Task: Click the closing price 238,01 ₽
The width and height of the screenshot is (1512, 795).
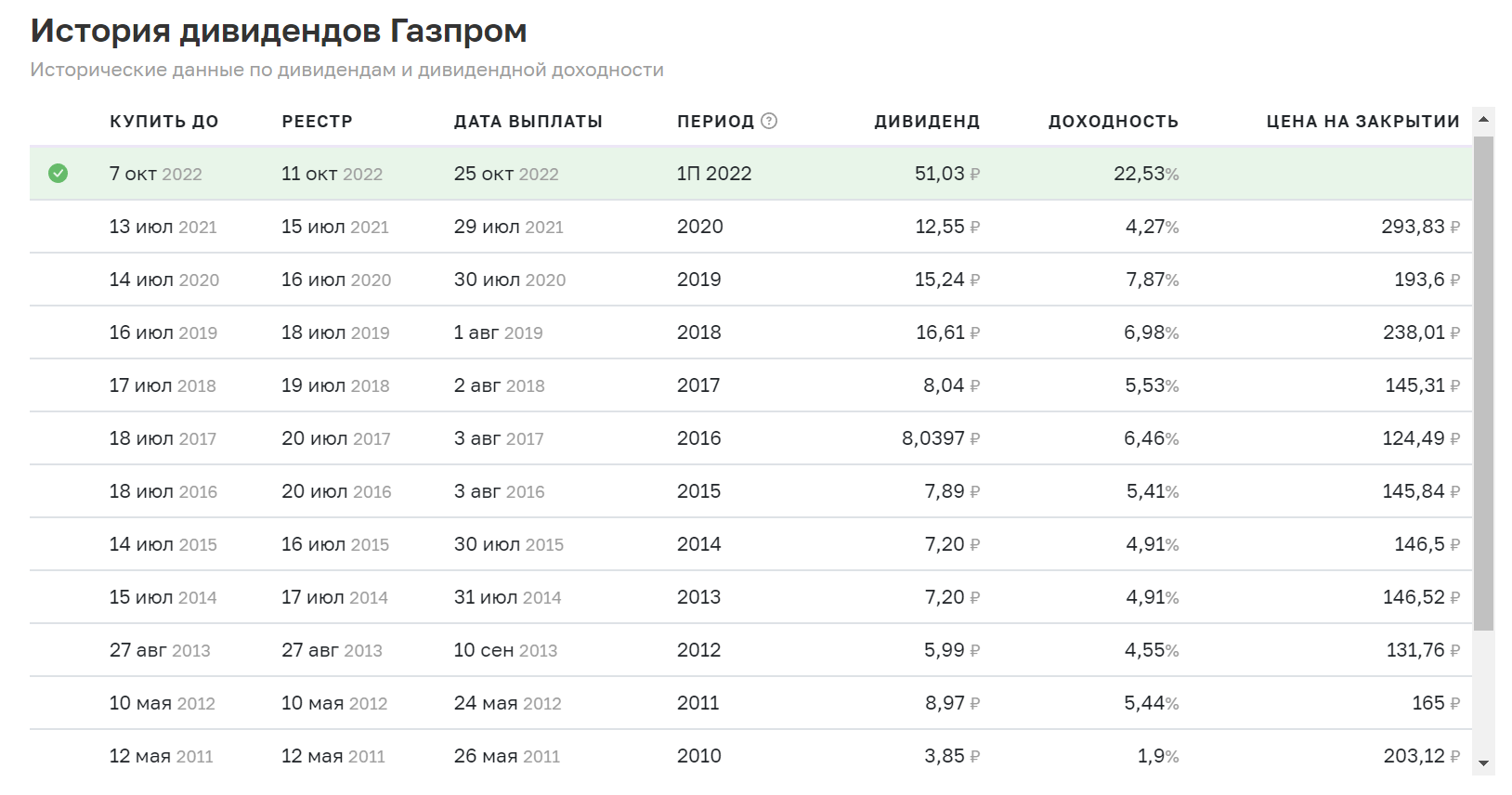Action: pos(1422,332)
